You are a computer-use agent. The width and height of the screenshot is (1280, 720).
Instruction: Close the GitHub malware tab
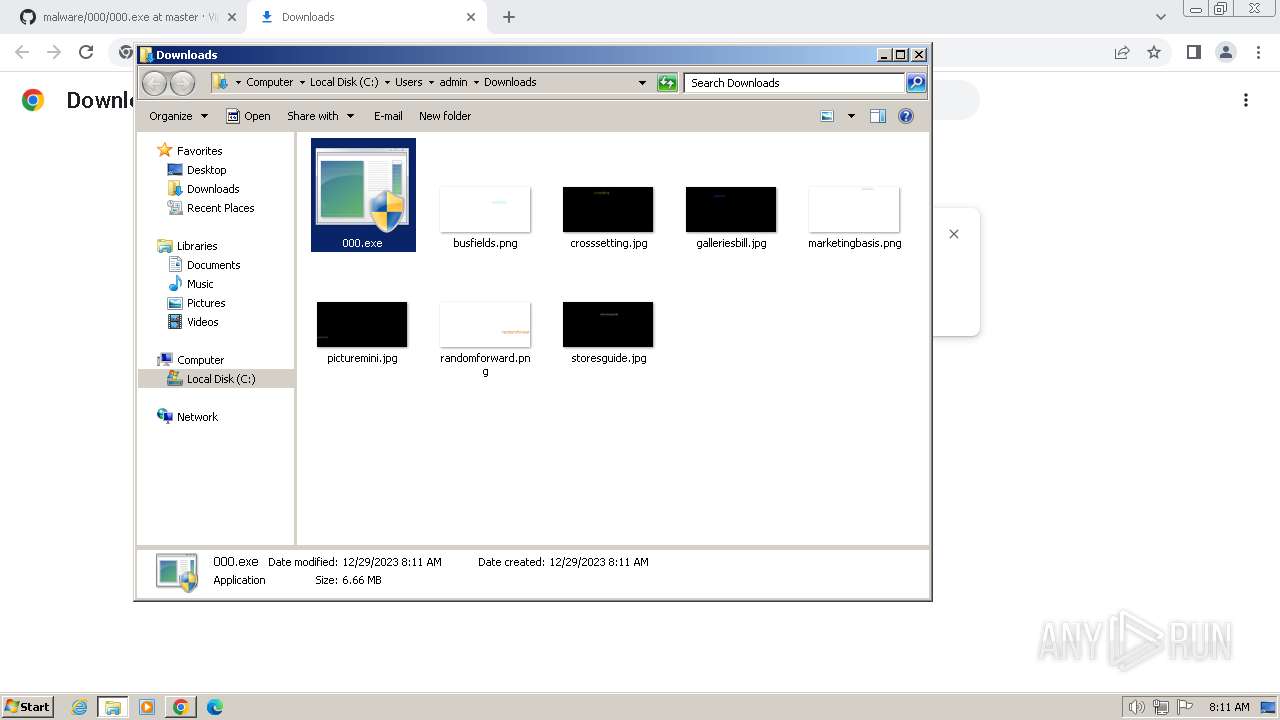(231, 17)
